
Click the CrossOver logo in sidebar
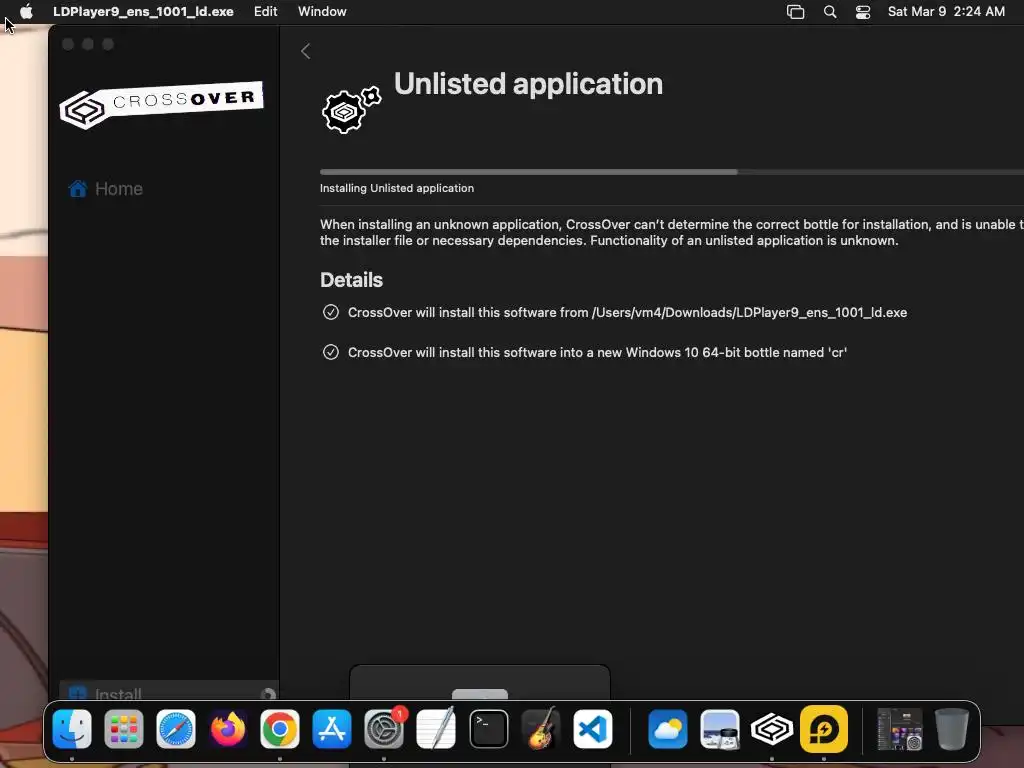coord(161,104)
